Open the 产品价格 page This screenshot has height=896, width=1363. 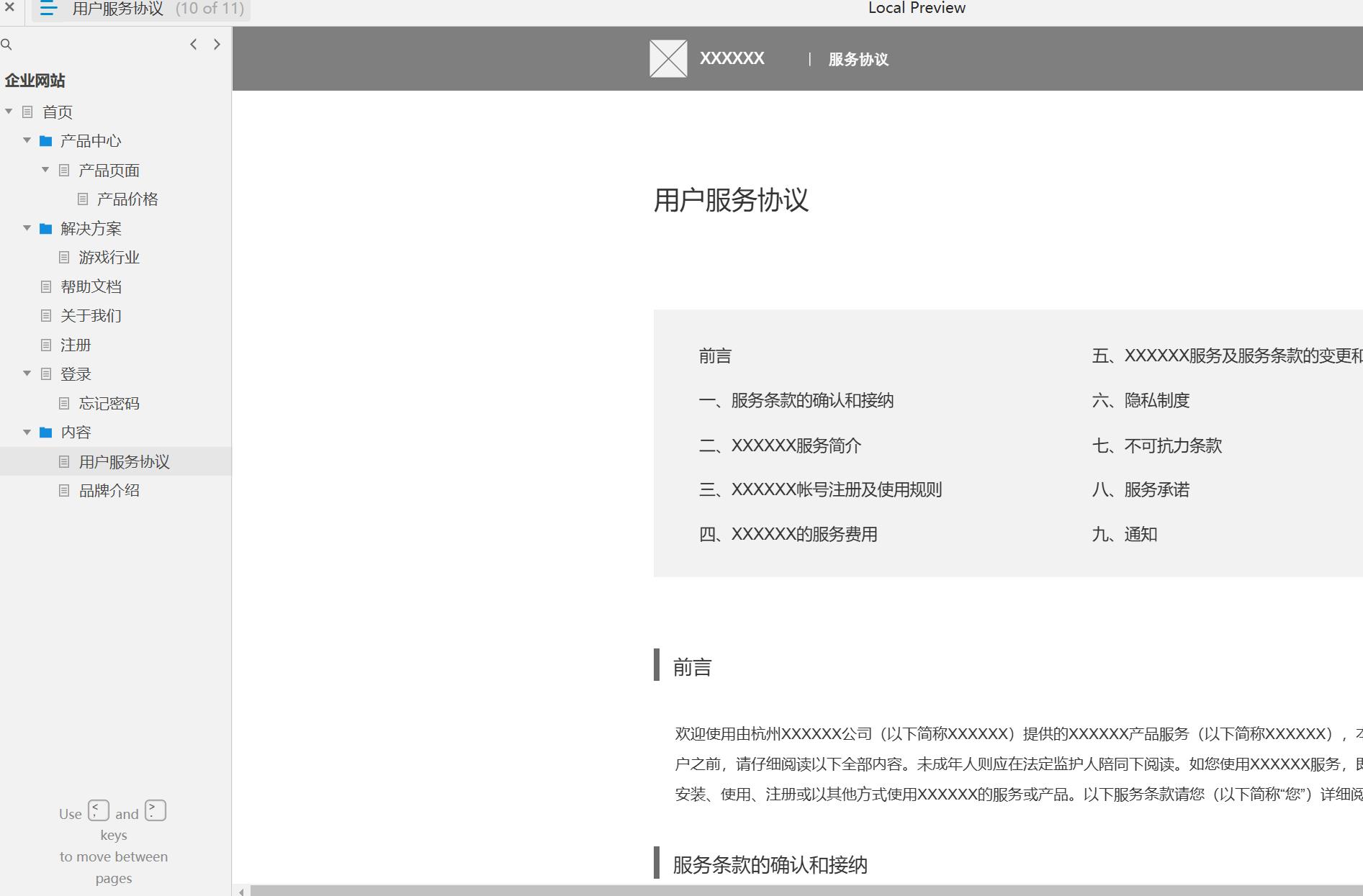click(x=127, y=199)
